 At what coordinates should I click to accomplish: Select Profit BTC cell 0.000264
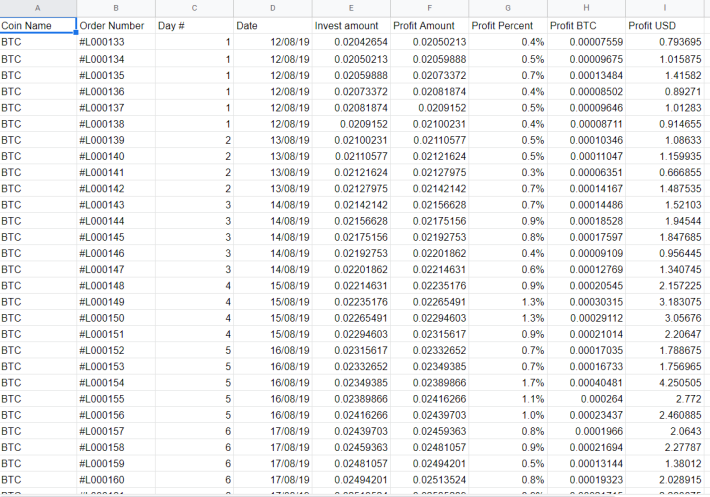586,399
